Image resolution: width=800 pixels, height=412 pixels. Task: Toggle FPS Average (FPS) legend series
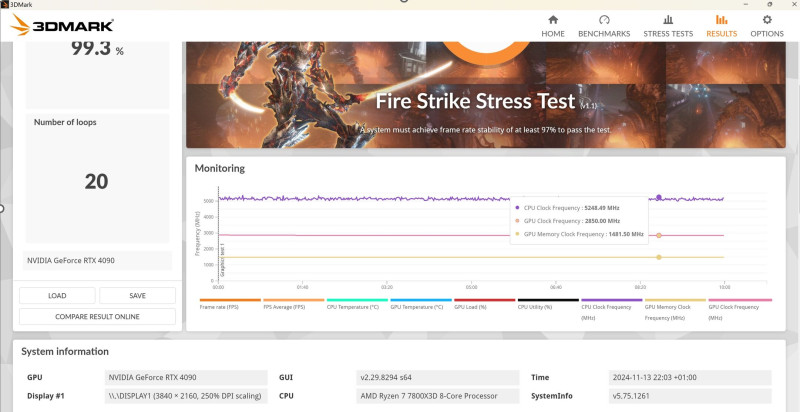(x=293, y=304)
